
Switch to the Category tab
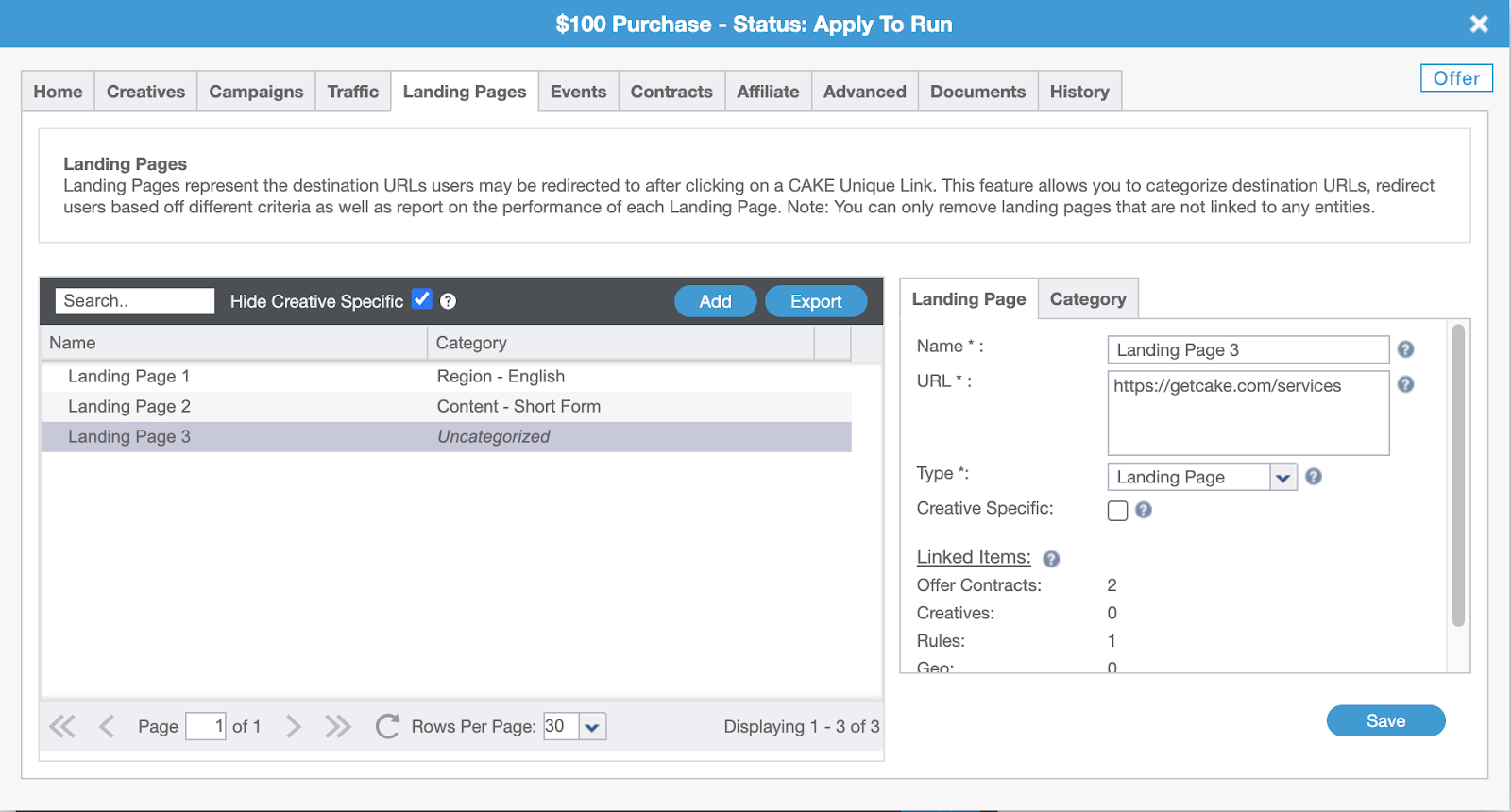(1088, 299)
